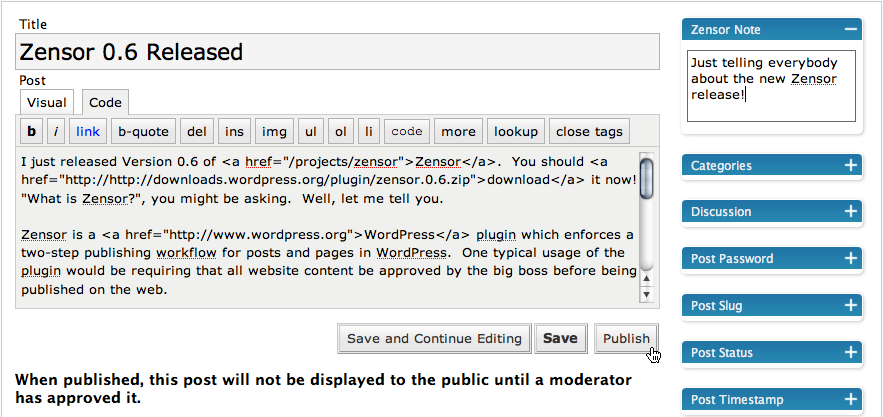The width and height of the screenshot is (883, 417).
Task: Click inside the Zensor Note text box
Action: (x=771, y=86)
